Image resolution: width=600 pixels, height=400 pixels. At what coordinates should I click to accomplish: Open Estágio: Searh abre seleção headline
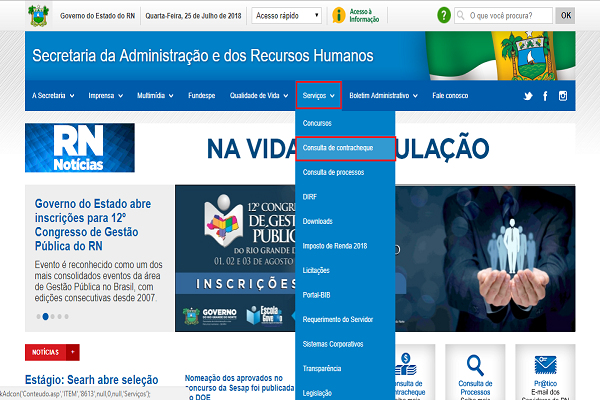point(91,380)
